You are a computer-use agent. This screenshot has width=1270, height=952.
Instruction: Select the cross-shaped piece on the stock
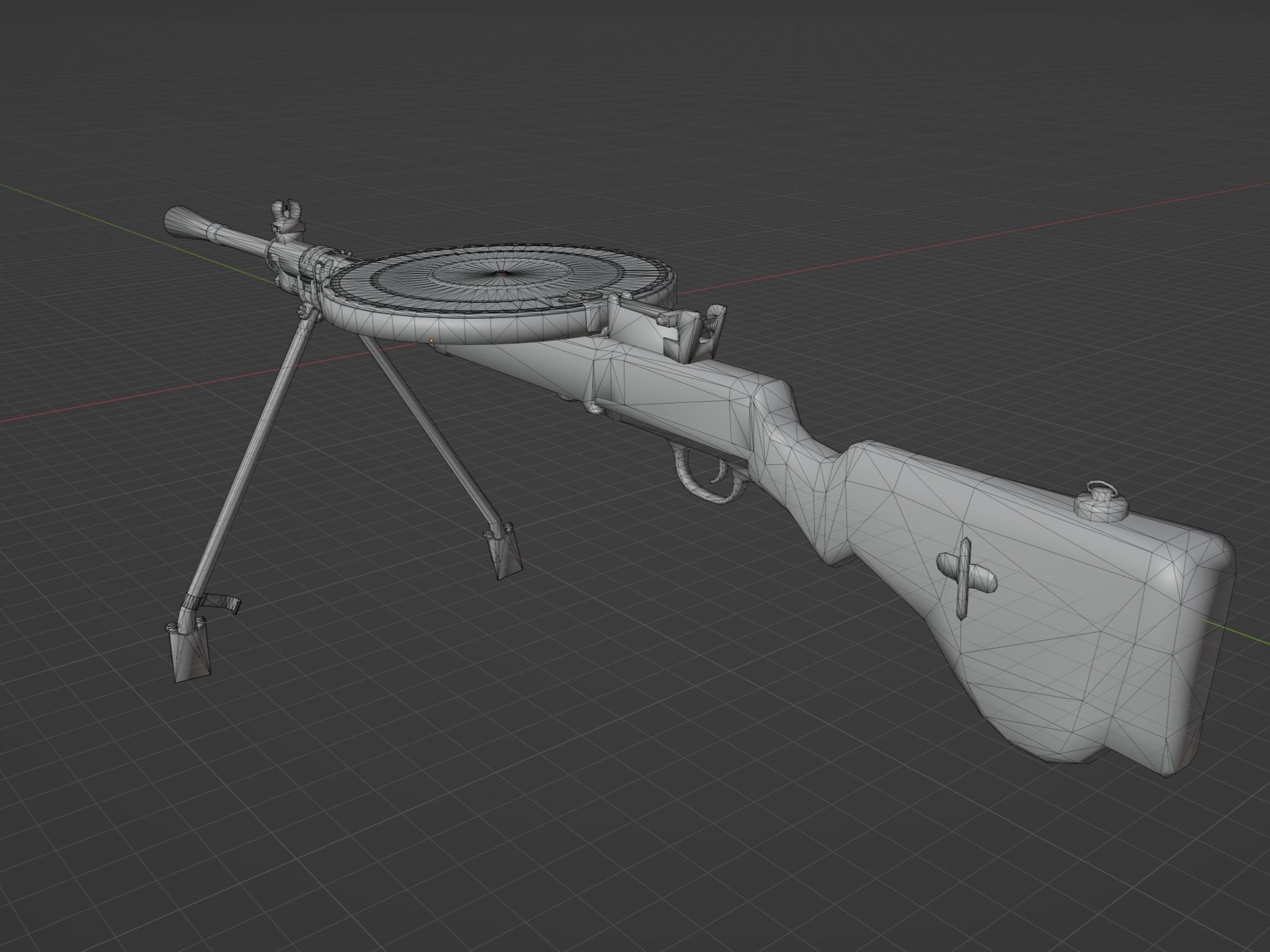coord(968,578)
